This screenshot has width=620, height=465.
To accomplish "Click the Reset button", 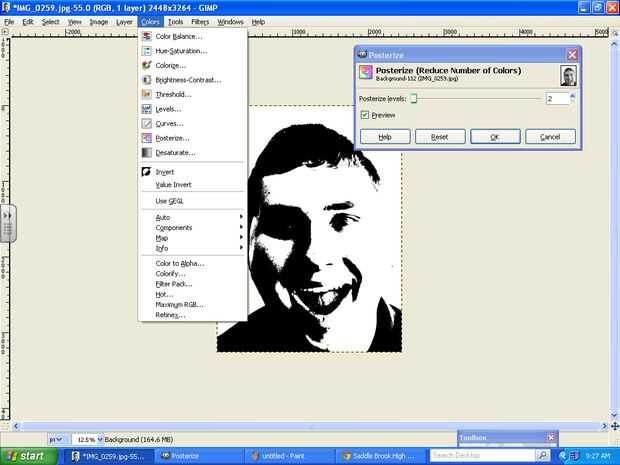I will tap(440, 136).
